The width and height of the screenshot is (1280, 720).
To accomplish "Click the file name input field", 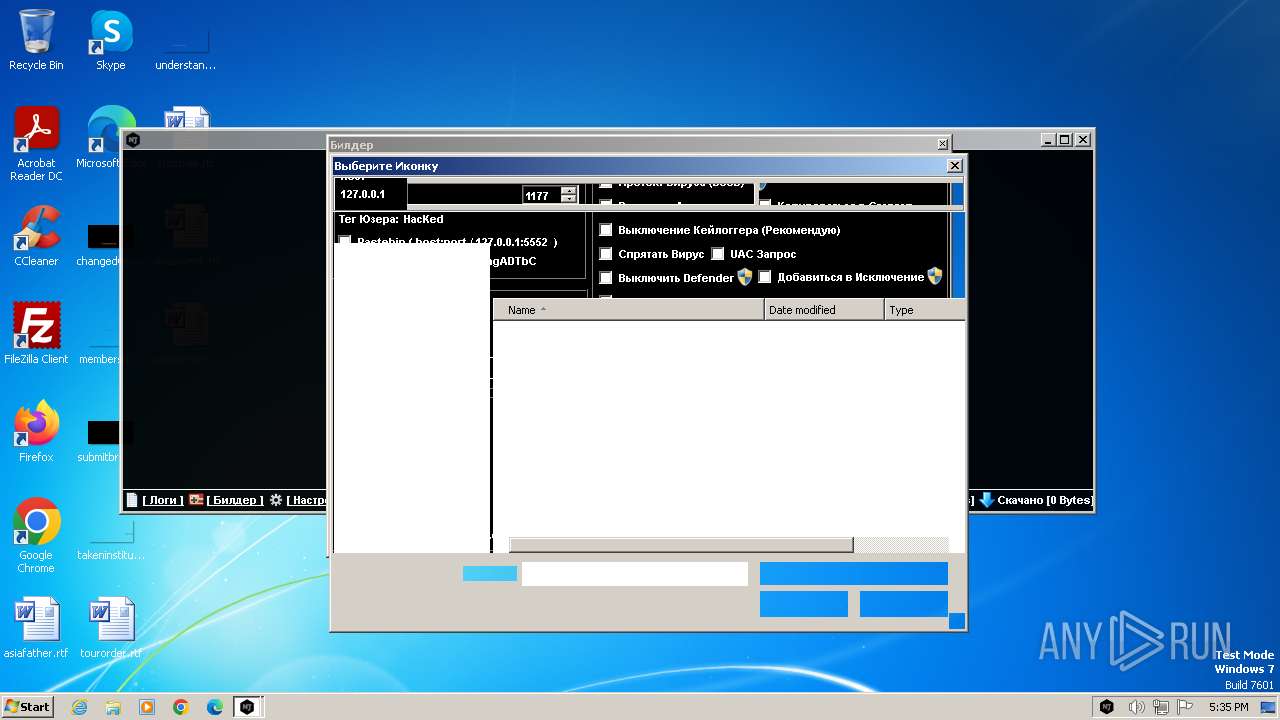I will point(635,574).
